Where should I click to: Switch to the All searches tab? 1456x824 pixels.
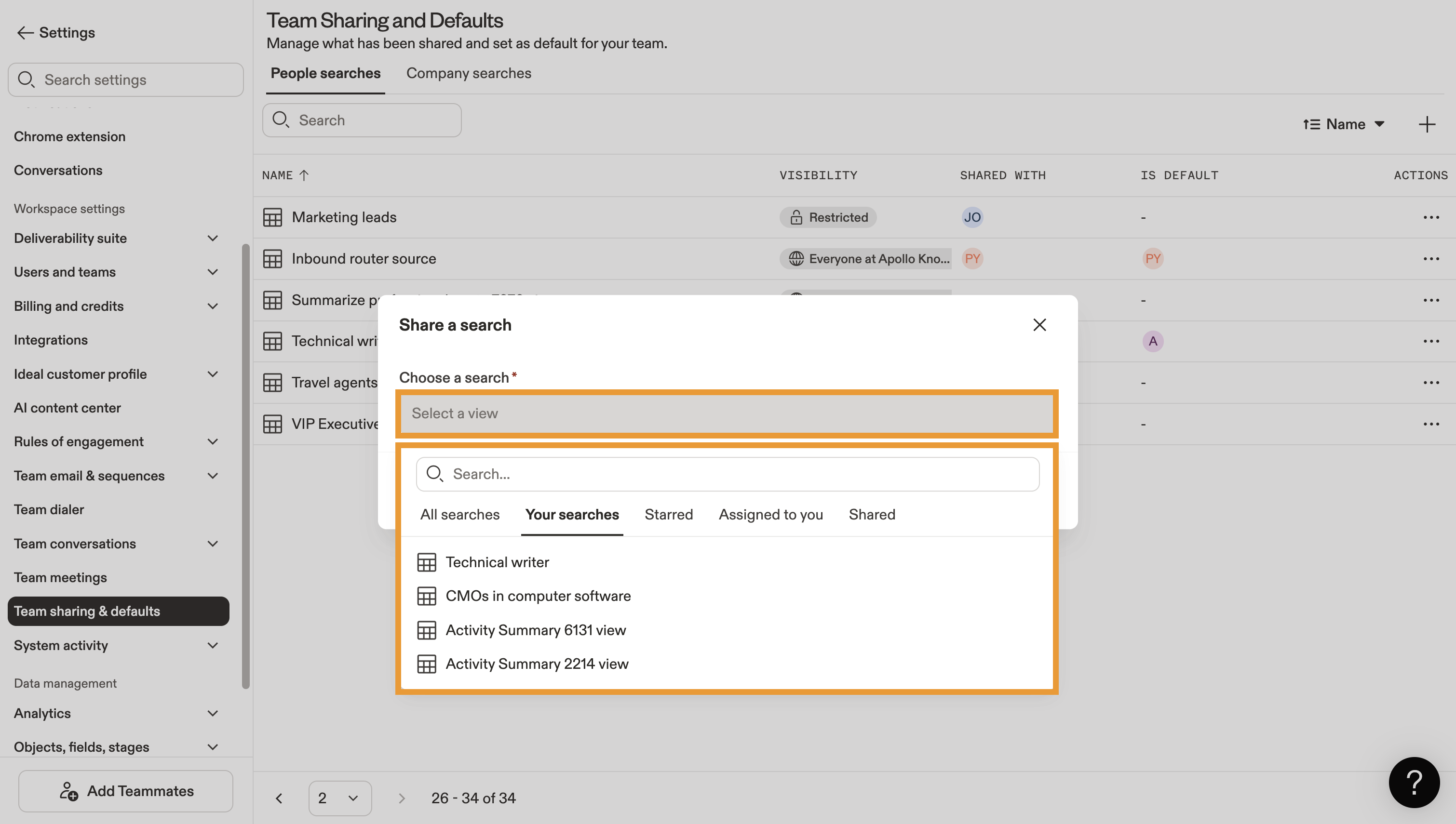click(x=459, y=515)
